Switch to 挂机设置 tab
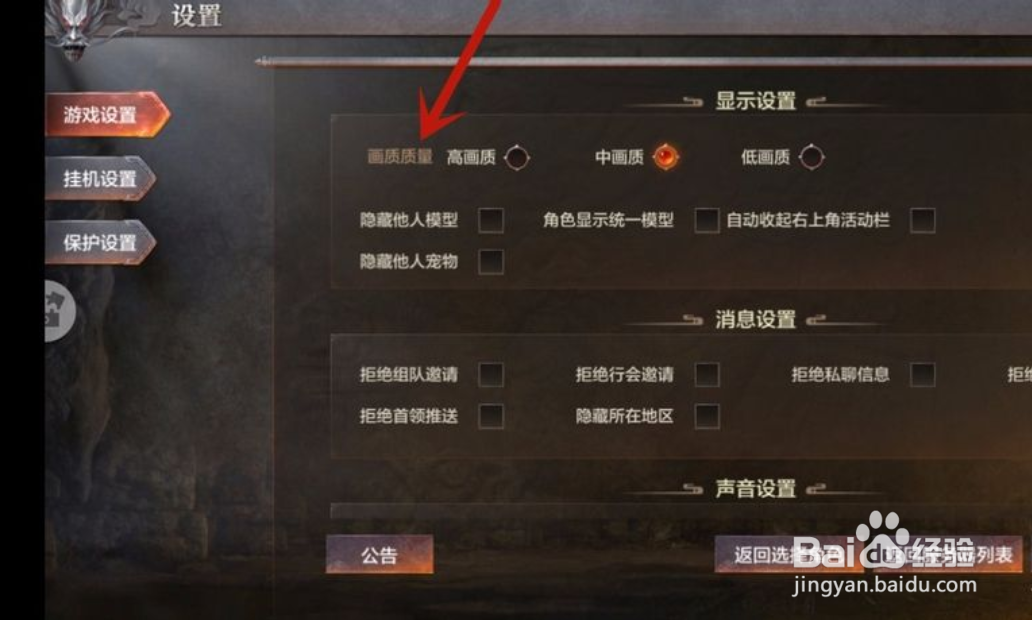 point(100,178)
